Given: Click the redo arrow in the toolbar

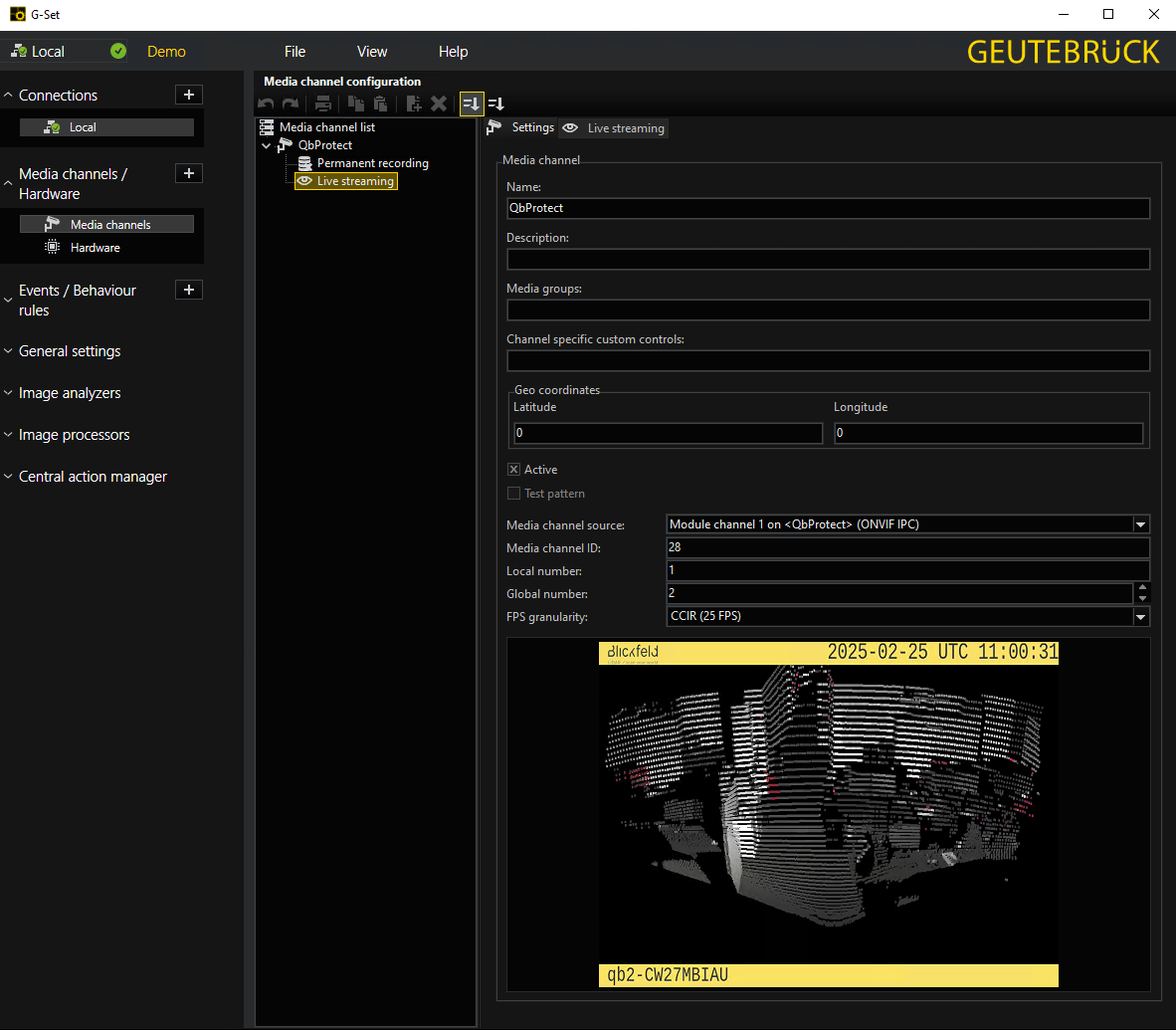Looking at the screenshot, I should pyautogui.click(x=290, y=103).
